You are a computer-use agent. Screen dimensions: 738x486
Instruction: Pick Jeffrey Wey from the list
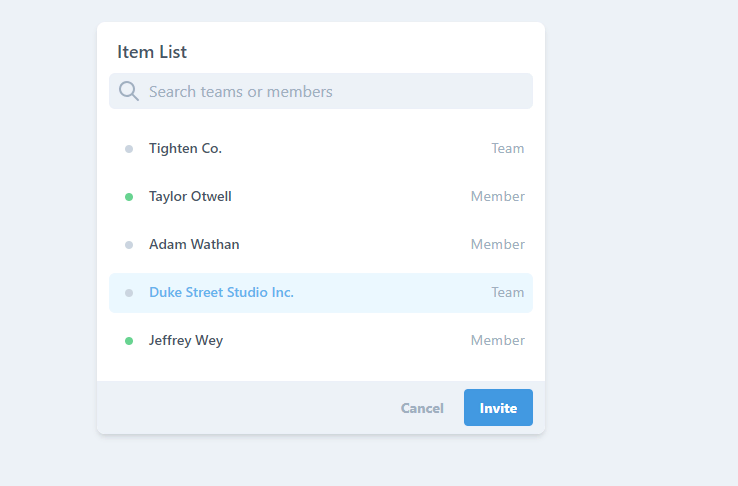321,341
